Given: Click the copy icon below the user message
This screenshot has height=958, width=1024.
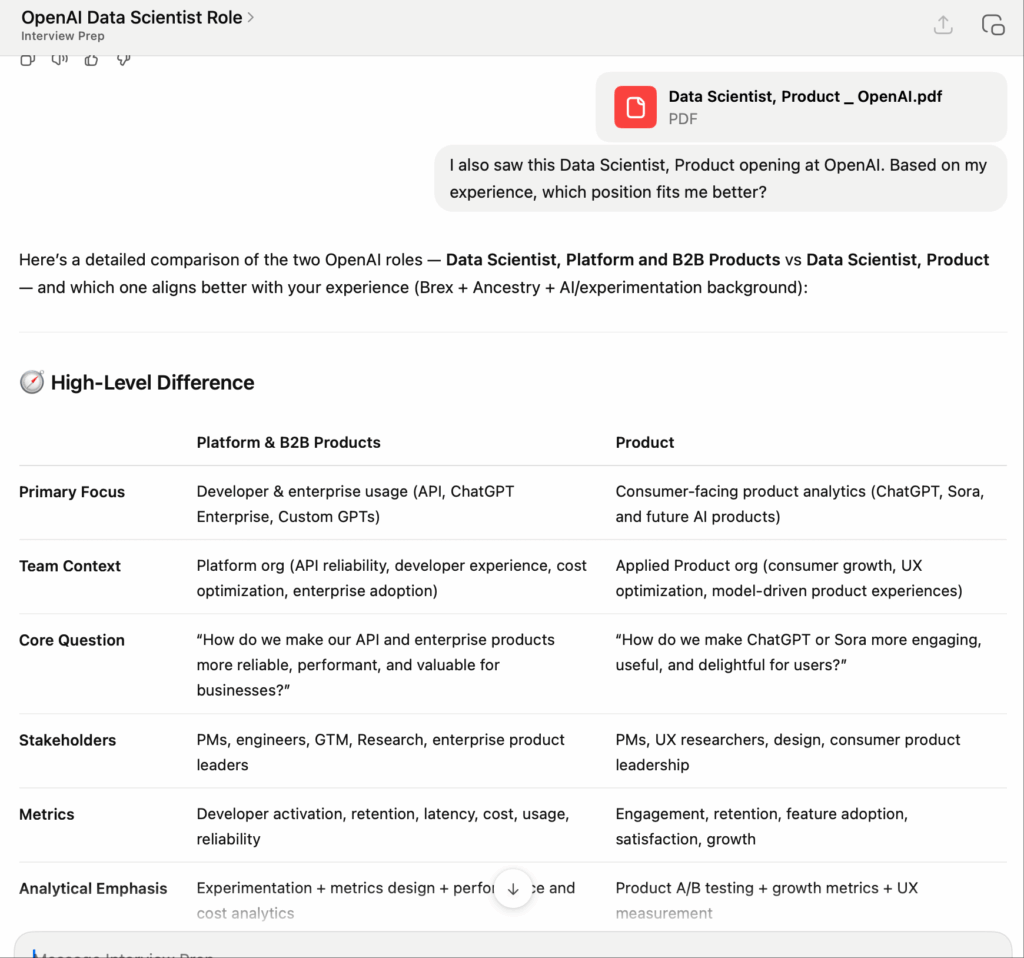Looking at the screenshot, I should pos(27,60).
